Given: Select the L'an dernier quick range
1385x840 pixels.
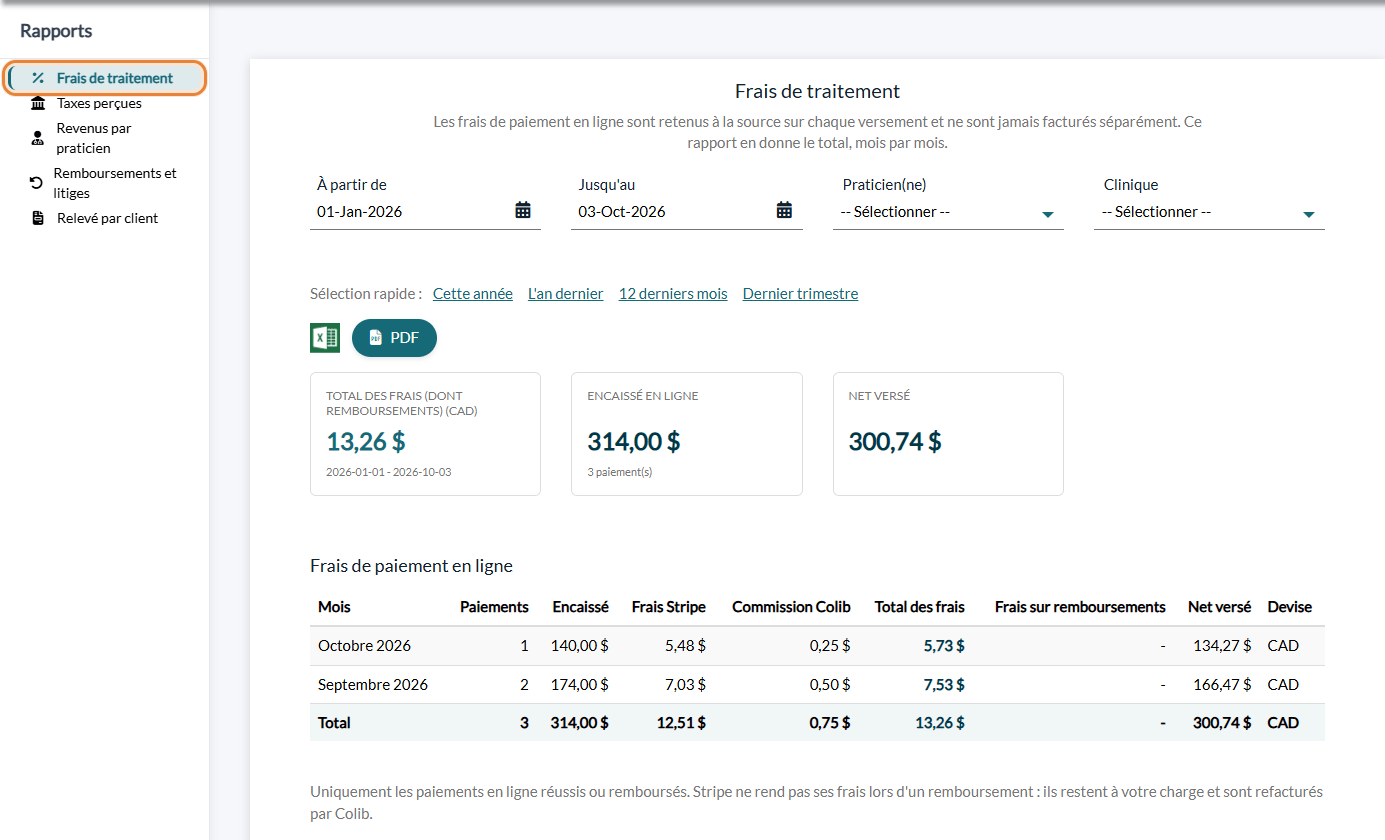Looking at the screenshot, I should coord(566,294).
